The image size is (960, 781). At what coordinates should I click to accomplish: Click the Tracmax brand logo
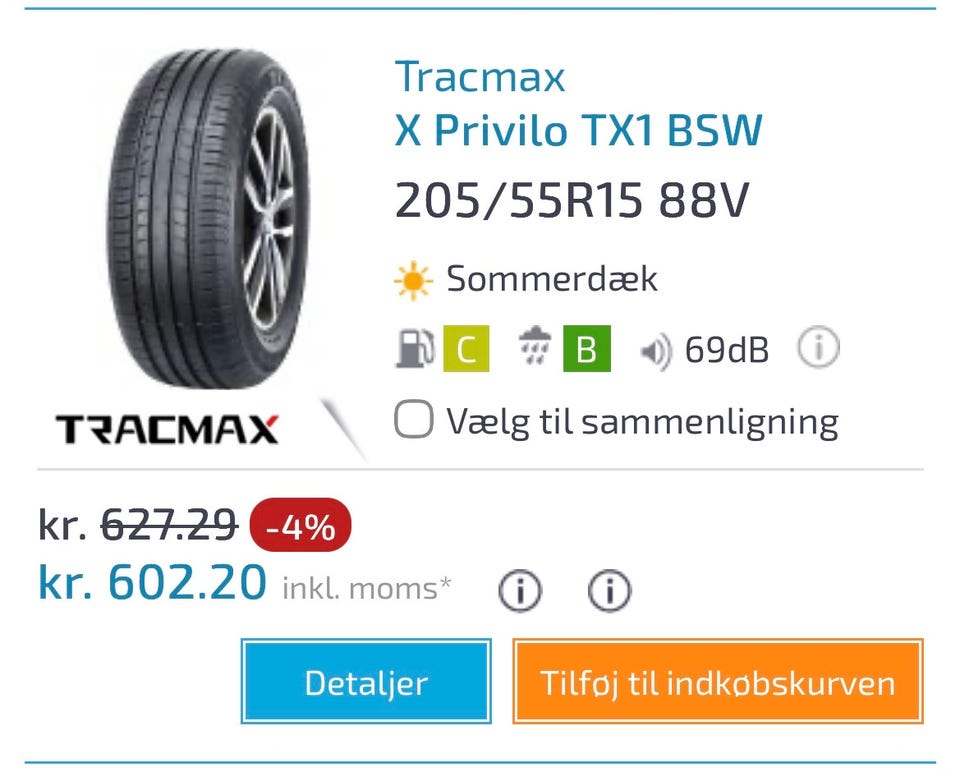[167, 430]
